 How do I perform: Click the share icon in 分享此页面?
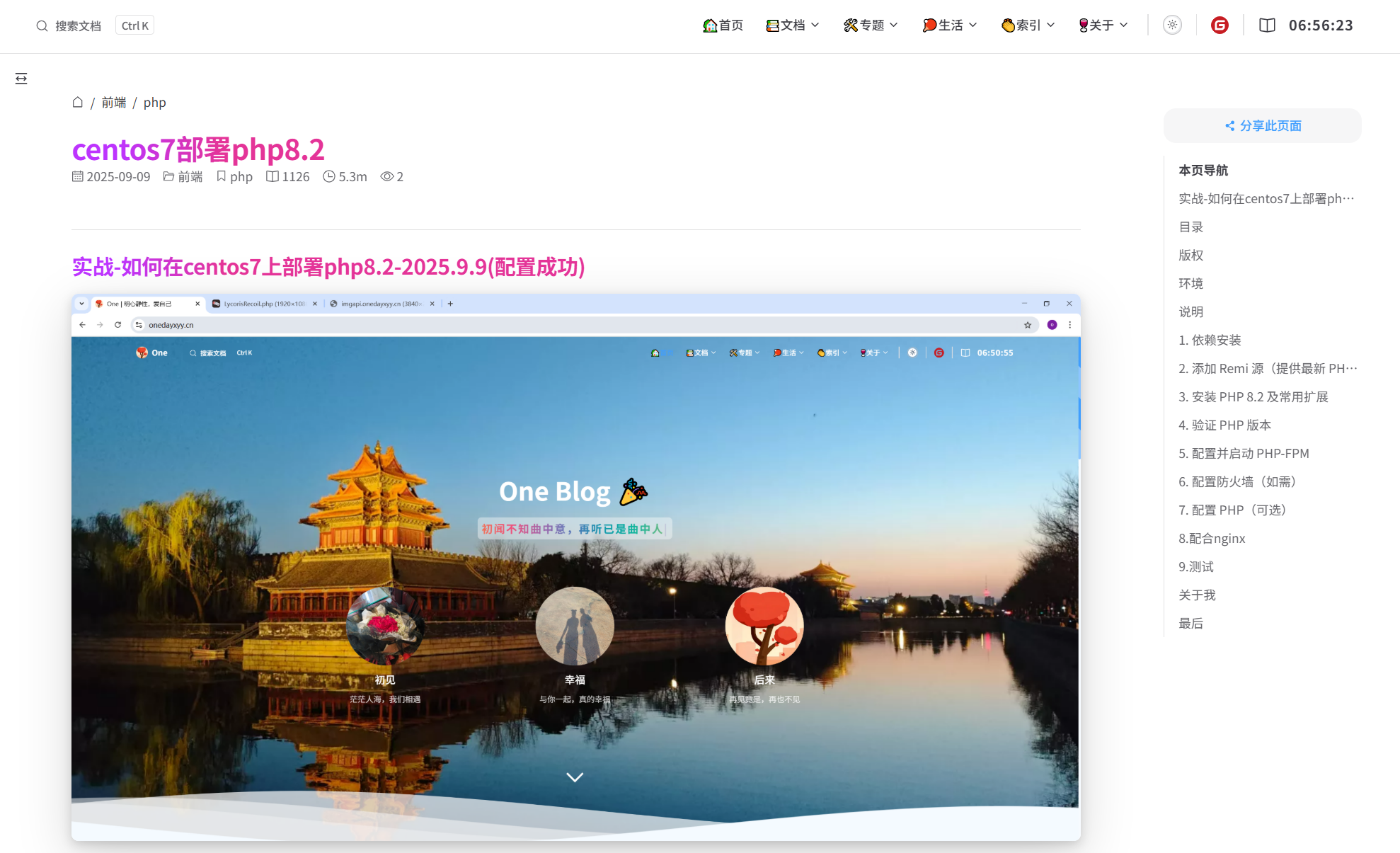click(x=1230, y=126)
